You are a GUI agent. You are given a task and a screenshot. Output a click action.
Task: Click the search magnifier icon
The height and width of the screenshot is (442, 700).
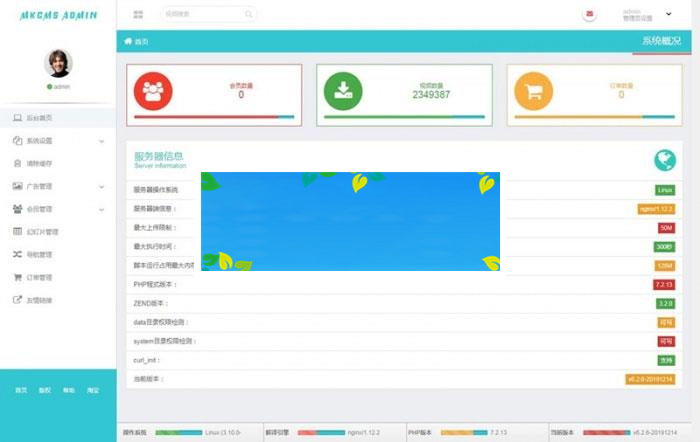coord(246,15)
